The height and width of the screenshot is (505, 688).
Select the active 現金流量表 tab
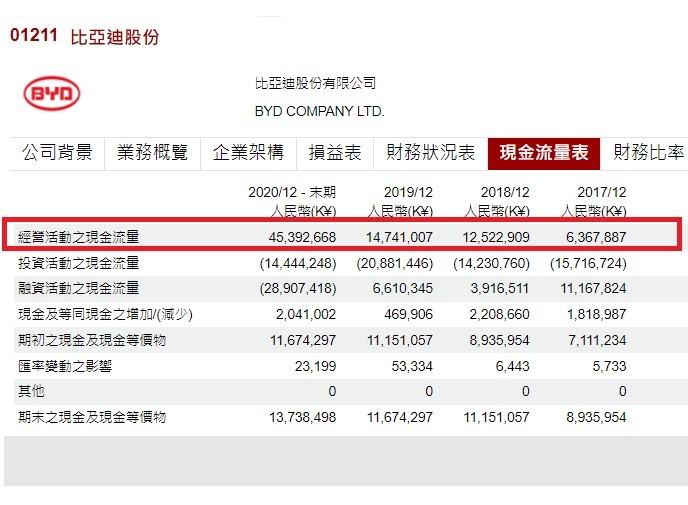pyautogui.click(x=544, y=153)
